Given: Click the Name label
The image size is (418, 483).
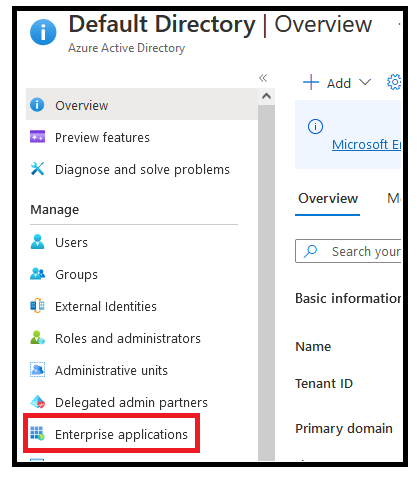Looking at the screenshot, I should click(x=313, y=347).
